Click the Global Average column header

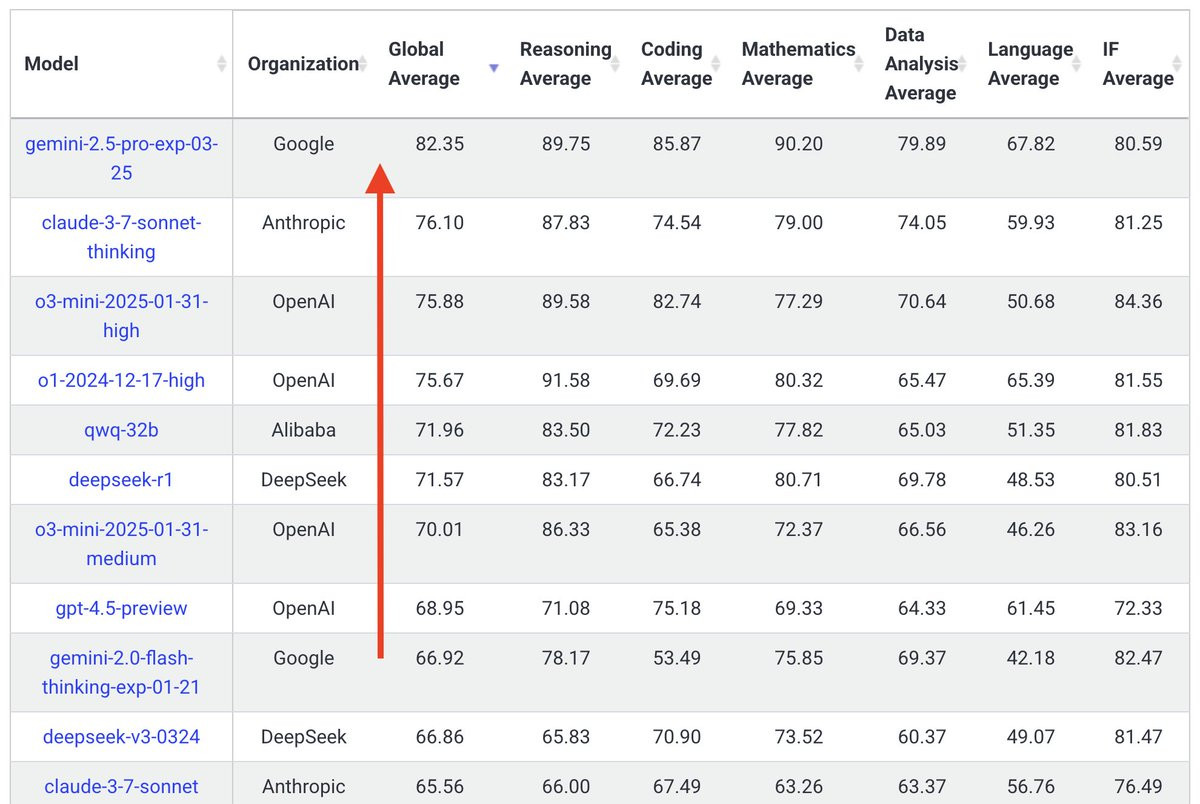424,64
